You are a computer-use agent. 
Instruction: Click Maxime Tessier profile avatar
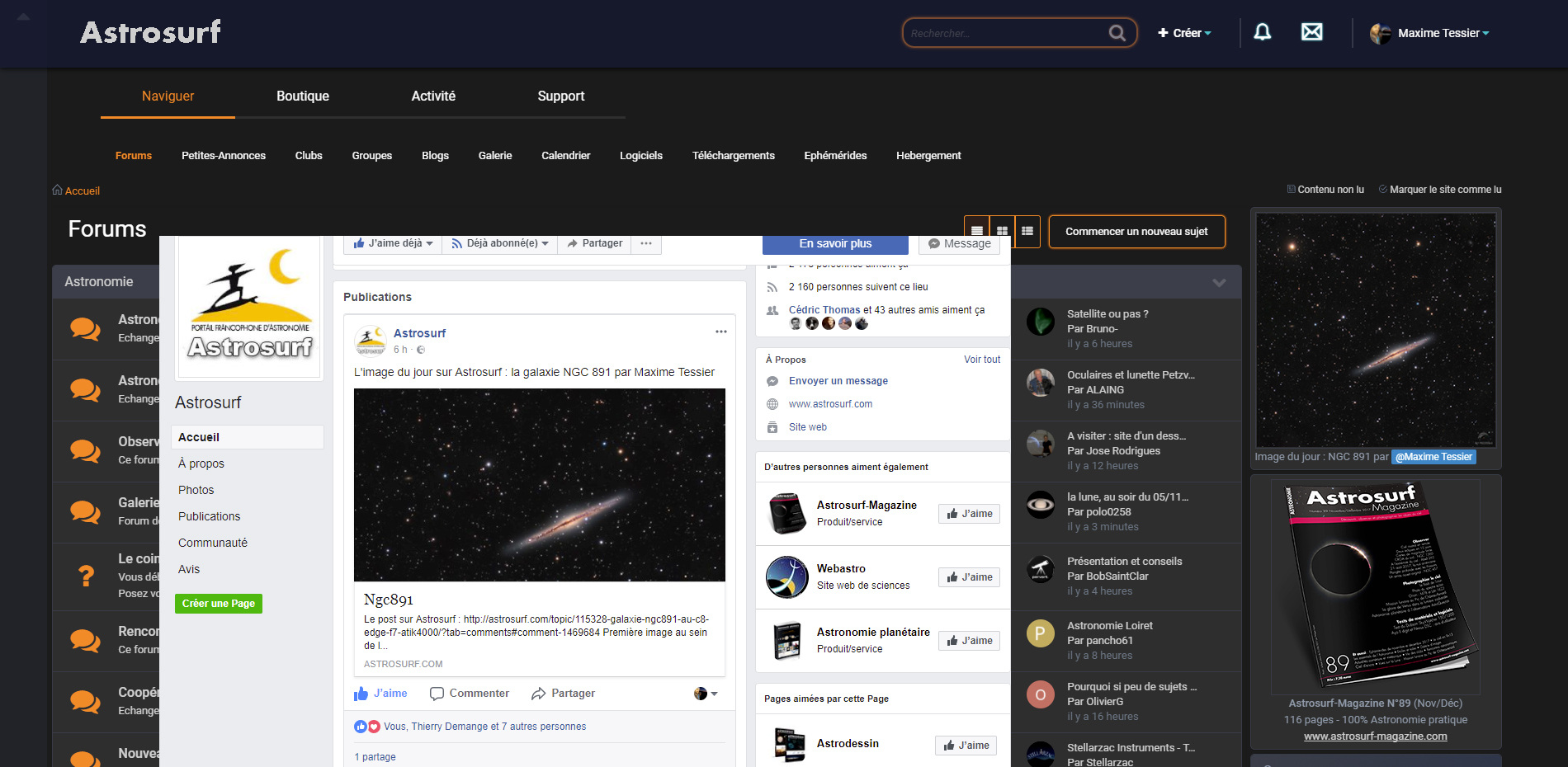pos(1380,34)
